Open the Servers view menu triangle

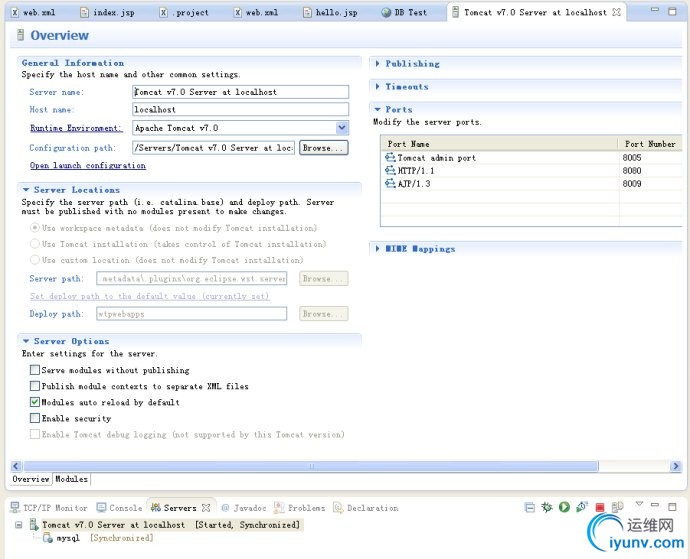coord(639,504)
